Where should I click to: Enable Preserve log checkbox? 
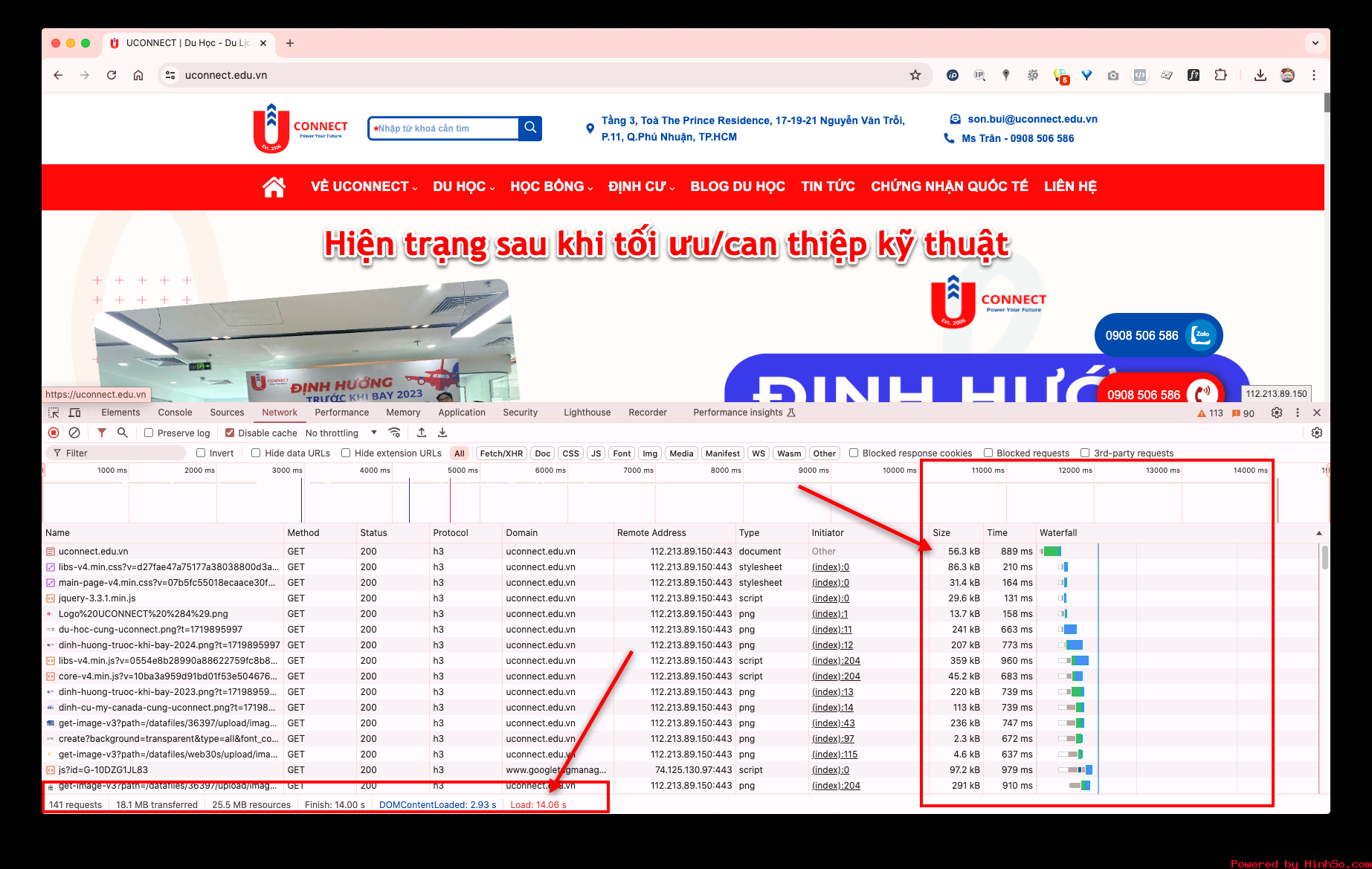coord(149,433)
